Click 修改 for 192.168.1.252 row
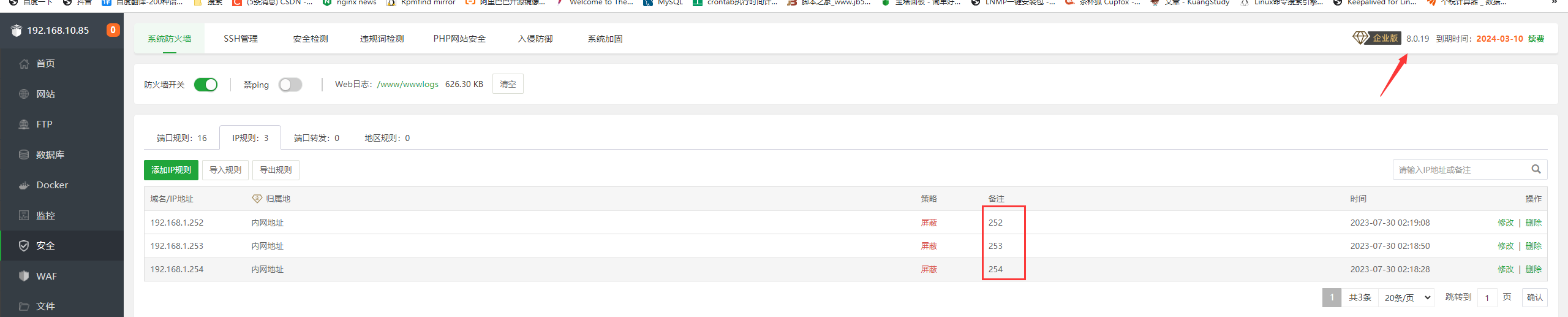1568x317 pixels. point(1506,223)
